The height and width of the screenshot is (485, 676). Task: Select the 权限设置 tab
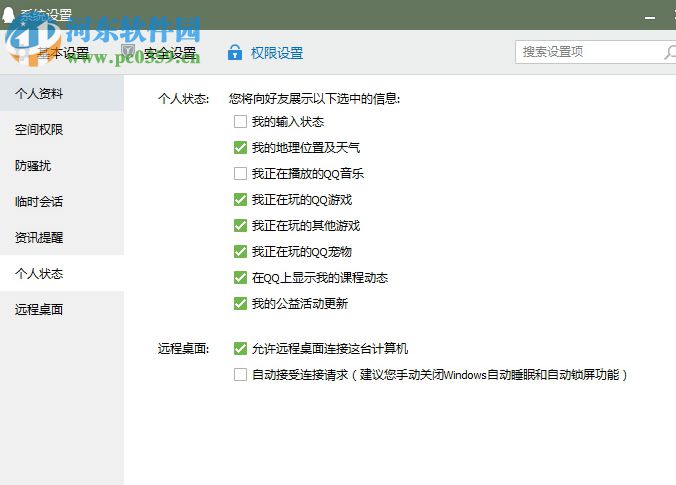point(277,53)
